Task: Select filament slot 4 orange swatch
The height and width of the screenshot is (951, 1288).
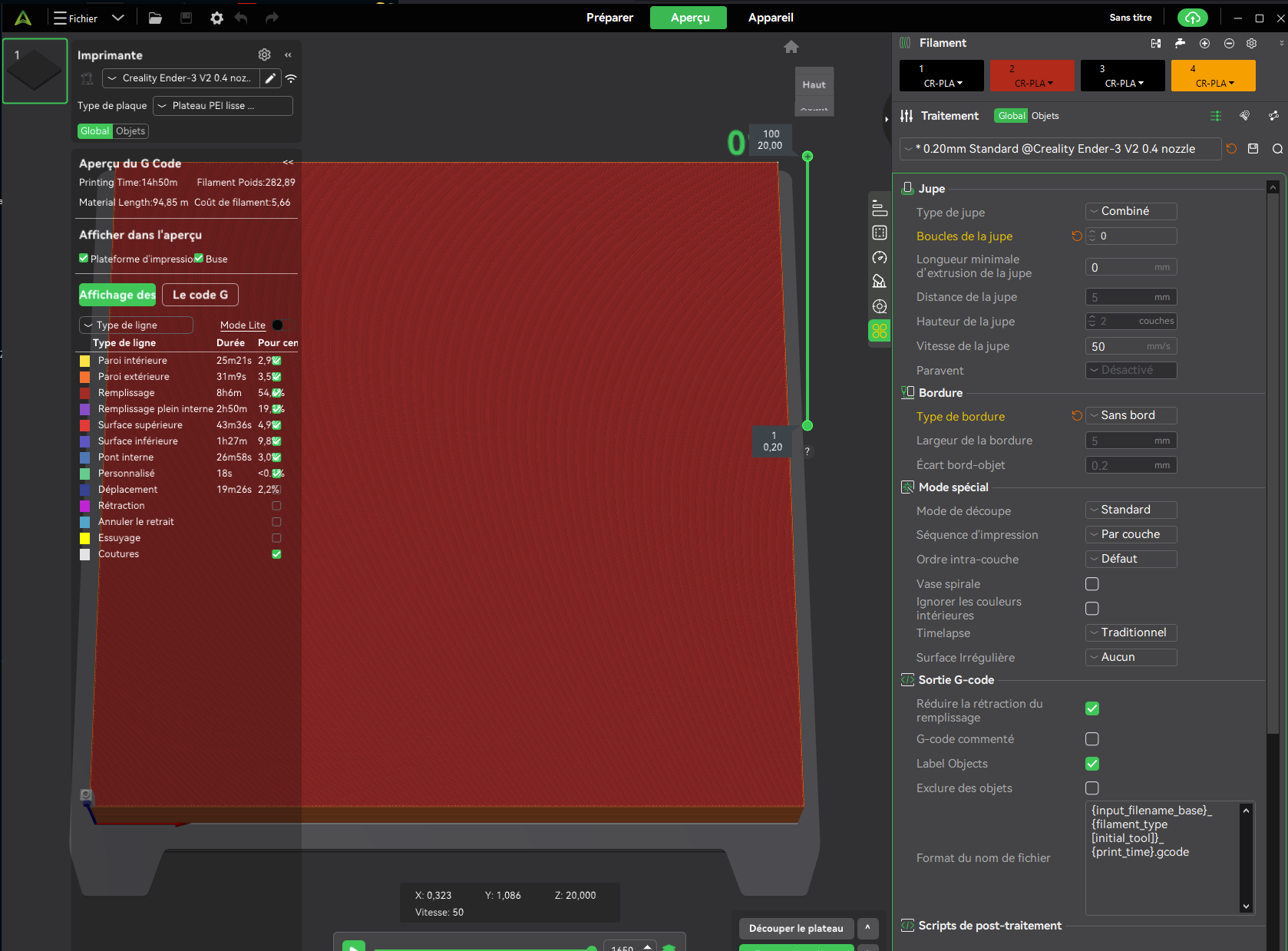Action: coord(1213,75)
